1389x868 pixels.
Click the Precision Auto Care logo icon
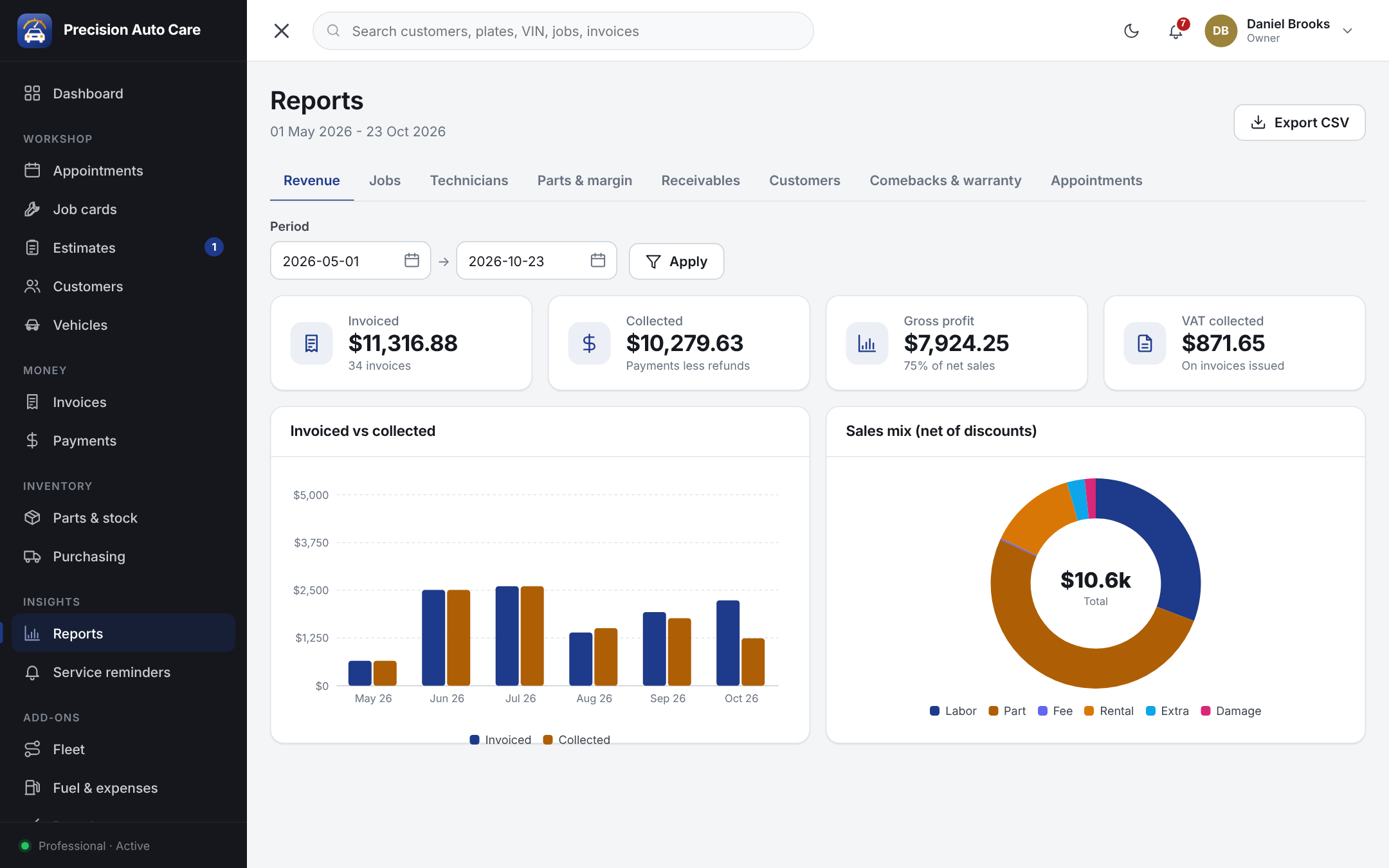tap(35, 30)
